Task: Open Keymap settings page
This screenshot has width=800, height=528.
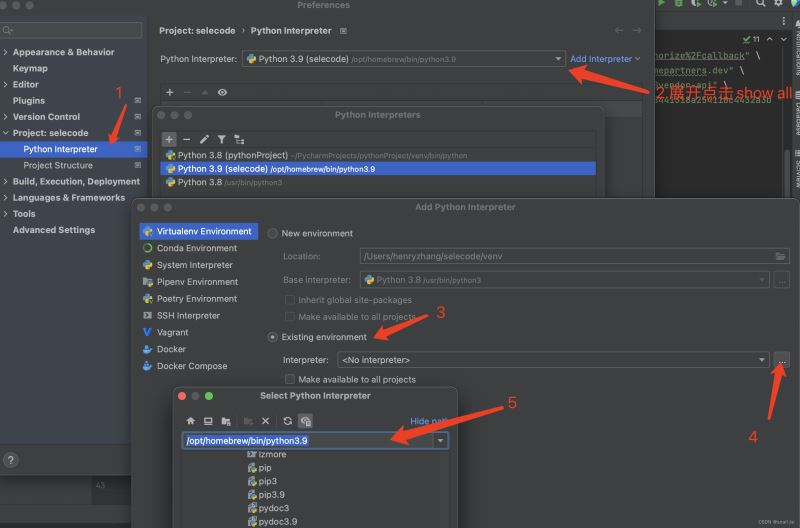Action: click(30, 68)
